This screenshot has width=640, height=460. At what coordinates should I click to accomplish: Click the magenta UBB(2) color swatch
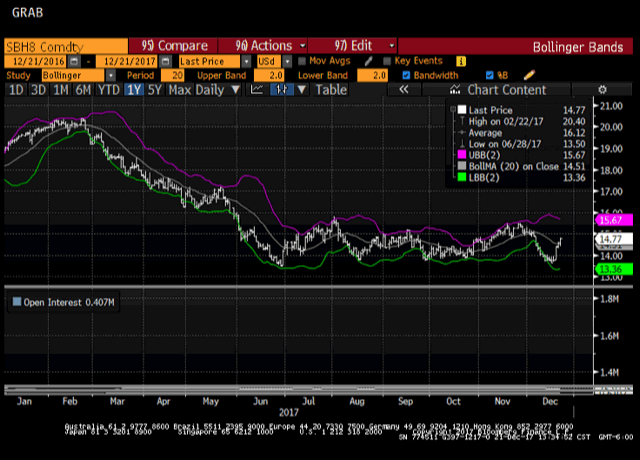click(x=462, y=155)
